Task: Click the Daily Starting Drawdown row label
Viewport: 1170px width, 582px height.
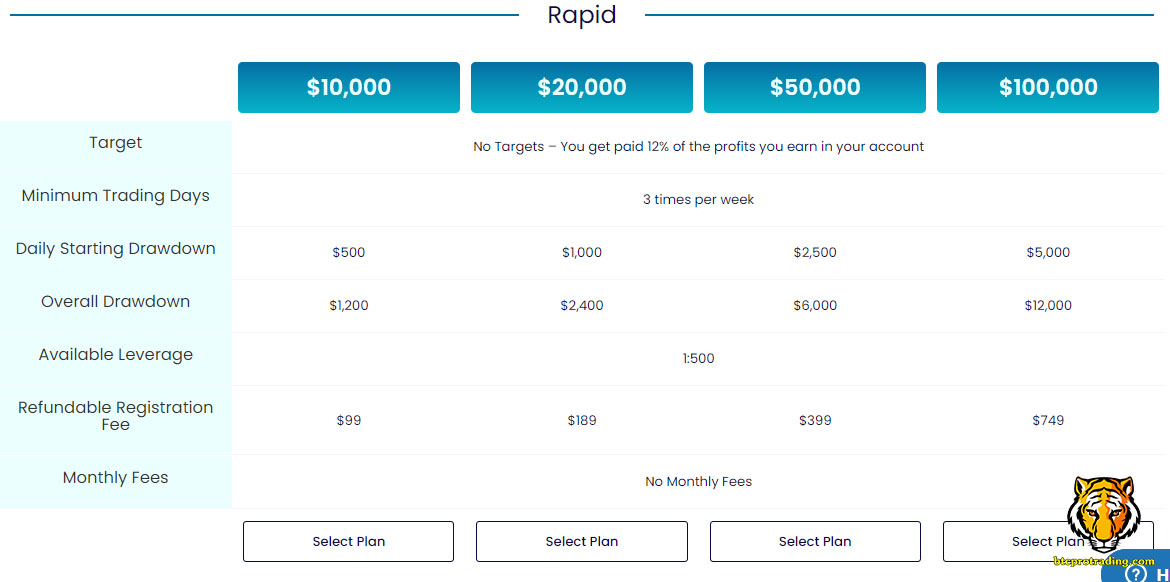Action: click(116, 249)
